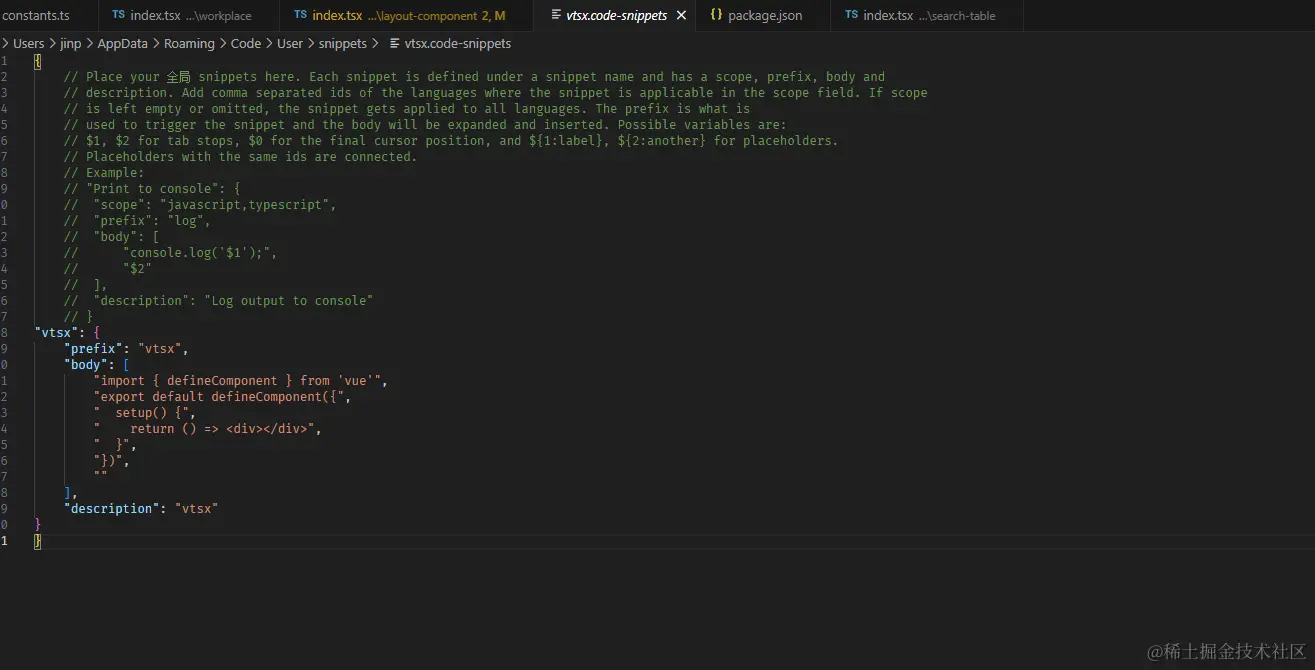The height and width of the screenshot is (670, 1315).
Task: Click the opening brace on line 1
Action: point(37,61)
